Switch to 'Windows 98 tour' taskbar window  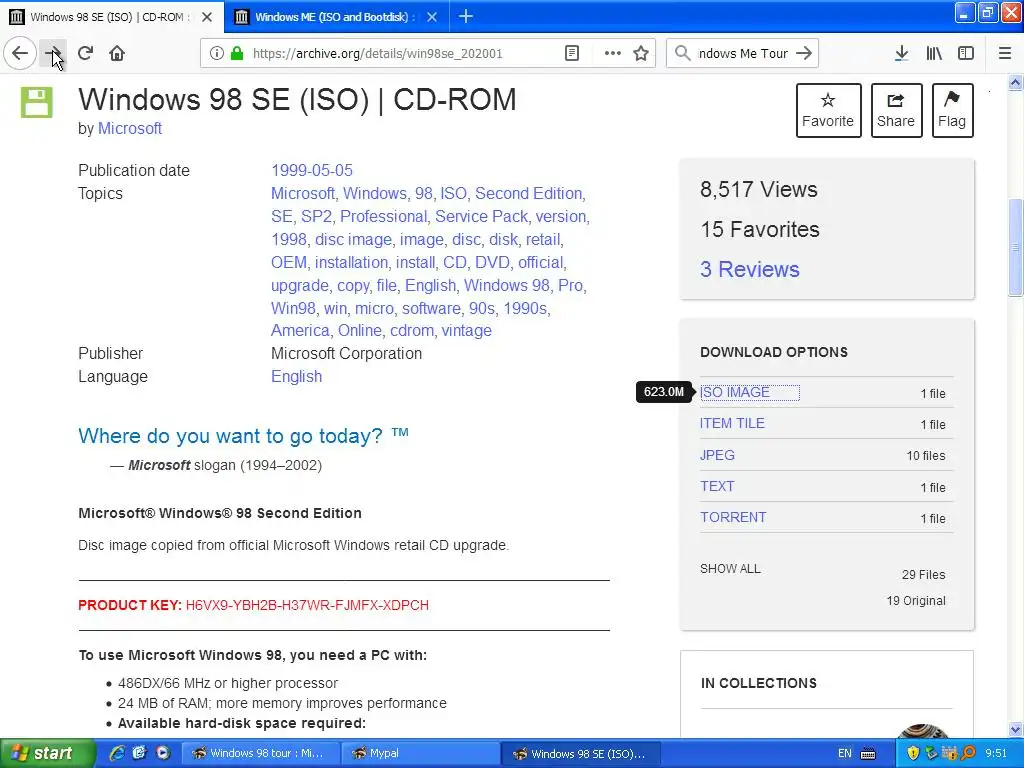[259, 754]
